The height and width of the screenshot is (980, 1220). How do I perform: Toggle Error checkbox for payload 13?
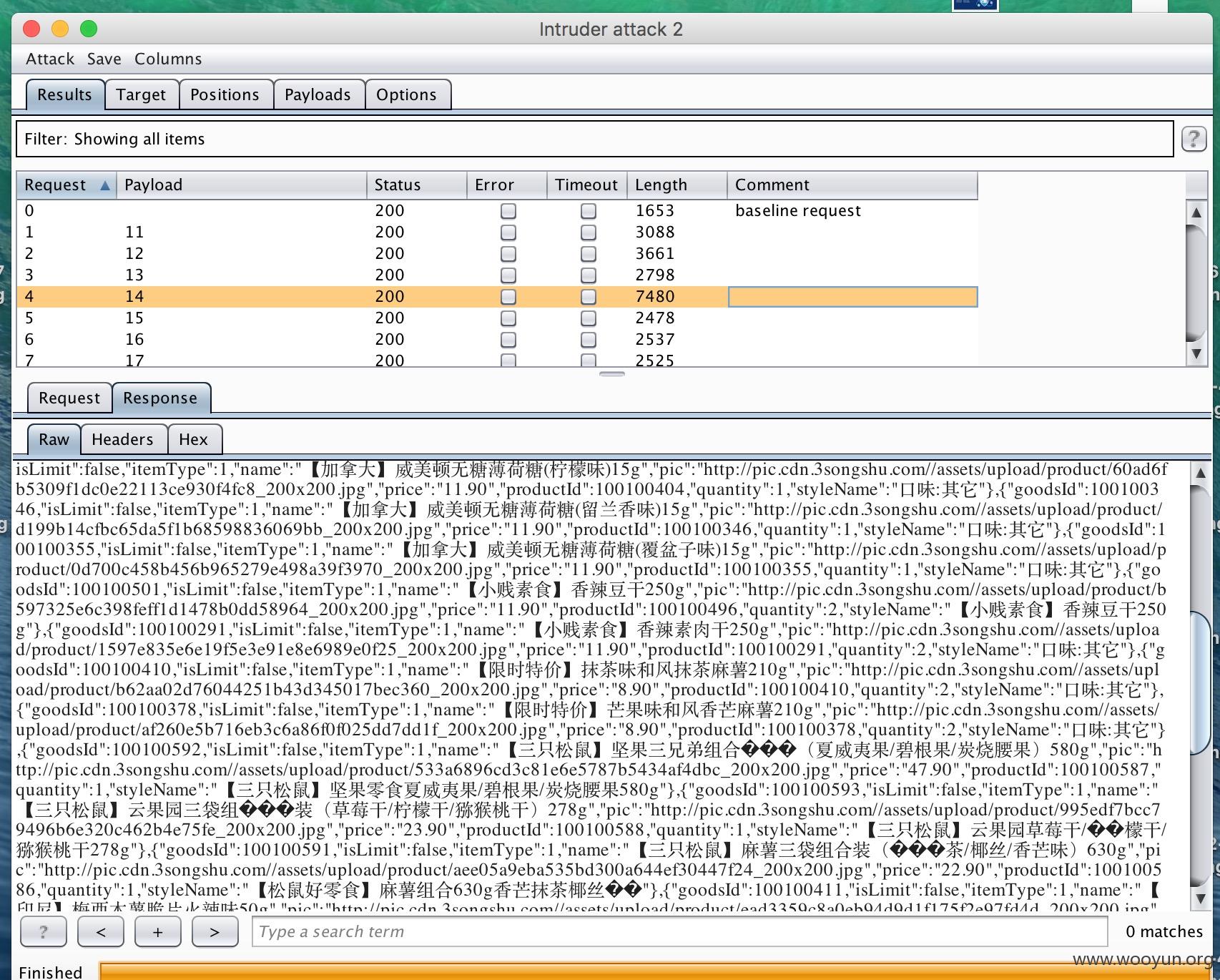[508, 275]
